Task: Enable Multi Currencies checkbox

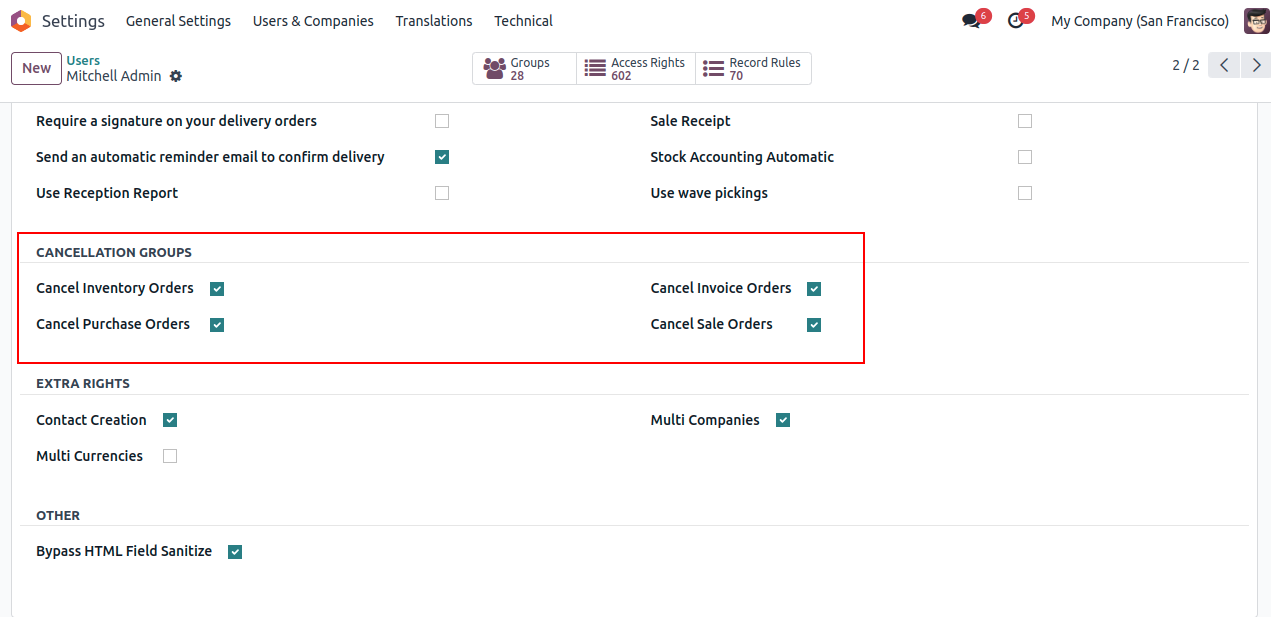Action: [170, 456]
